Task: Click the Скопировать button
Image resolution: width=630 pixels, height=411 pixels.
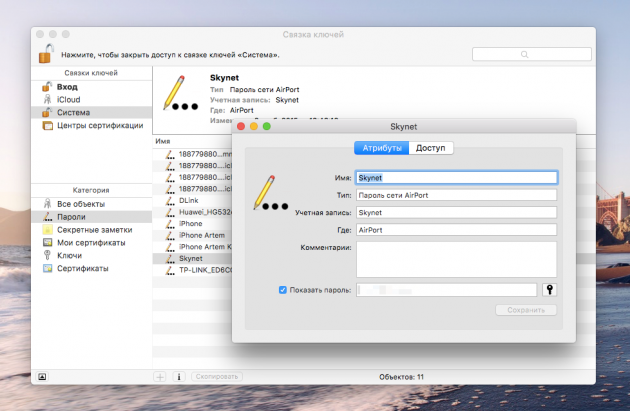Action: point(216,377)
